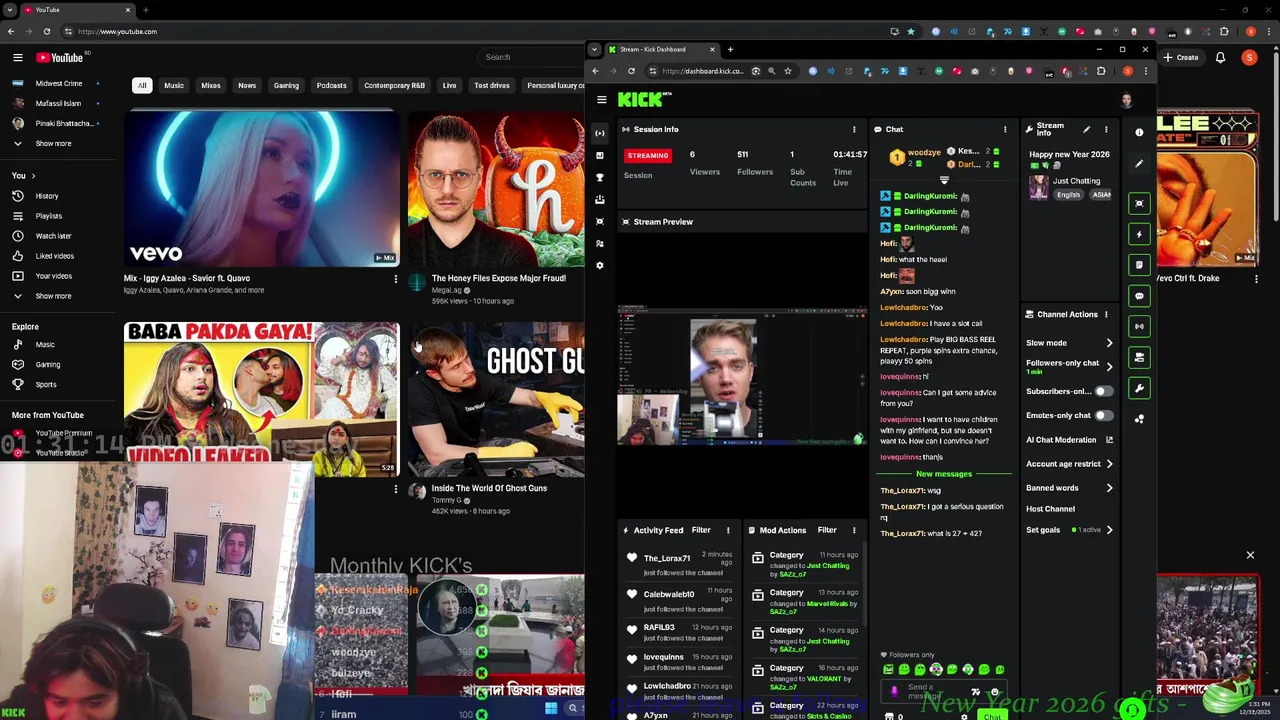1280x720 pixels.
Task: Reload the Kick dashboard tab
Action: pyautogui.click(x=631, y=71)
